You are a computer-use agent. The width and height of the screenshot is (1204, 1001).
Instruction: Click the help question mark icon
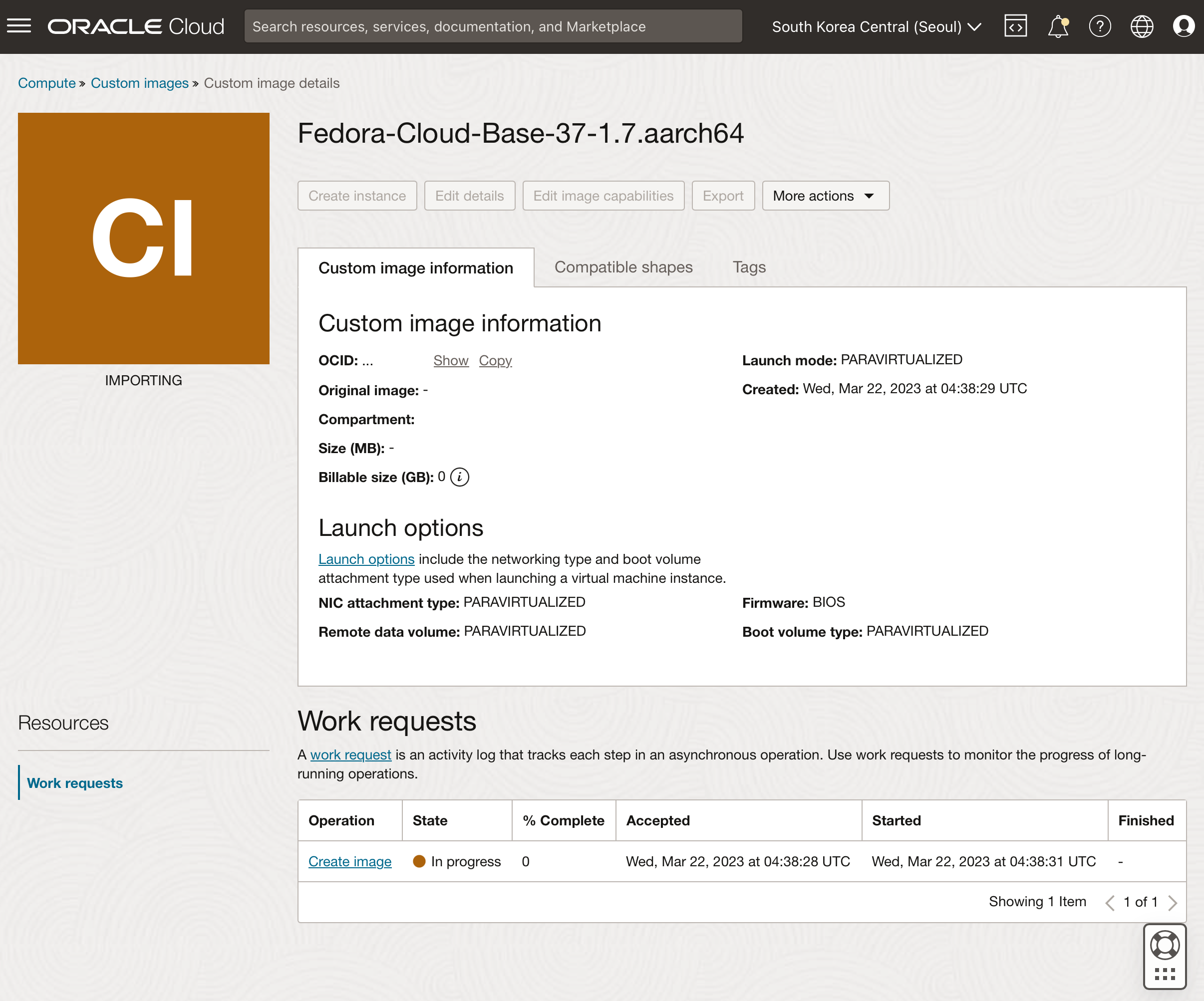(x=1099, y=26)
